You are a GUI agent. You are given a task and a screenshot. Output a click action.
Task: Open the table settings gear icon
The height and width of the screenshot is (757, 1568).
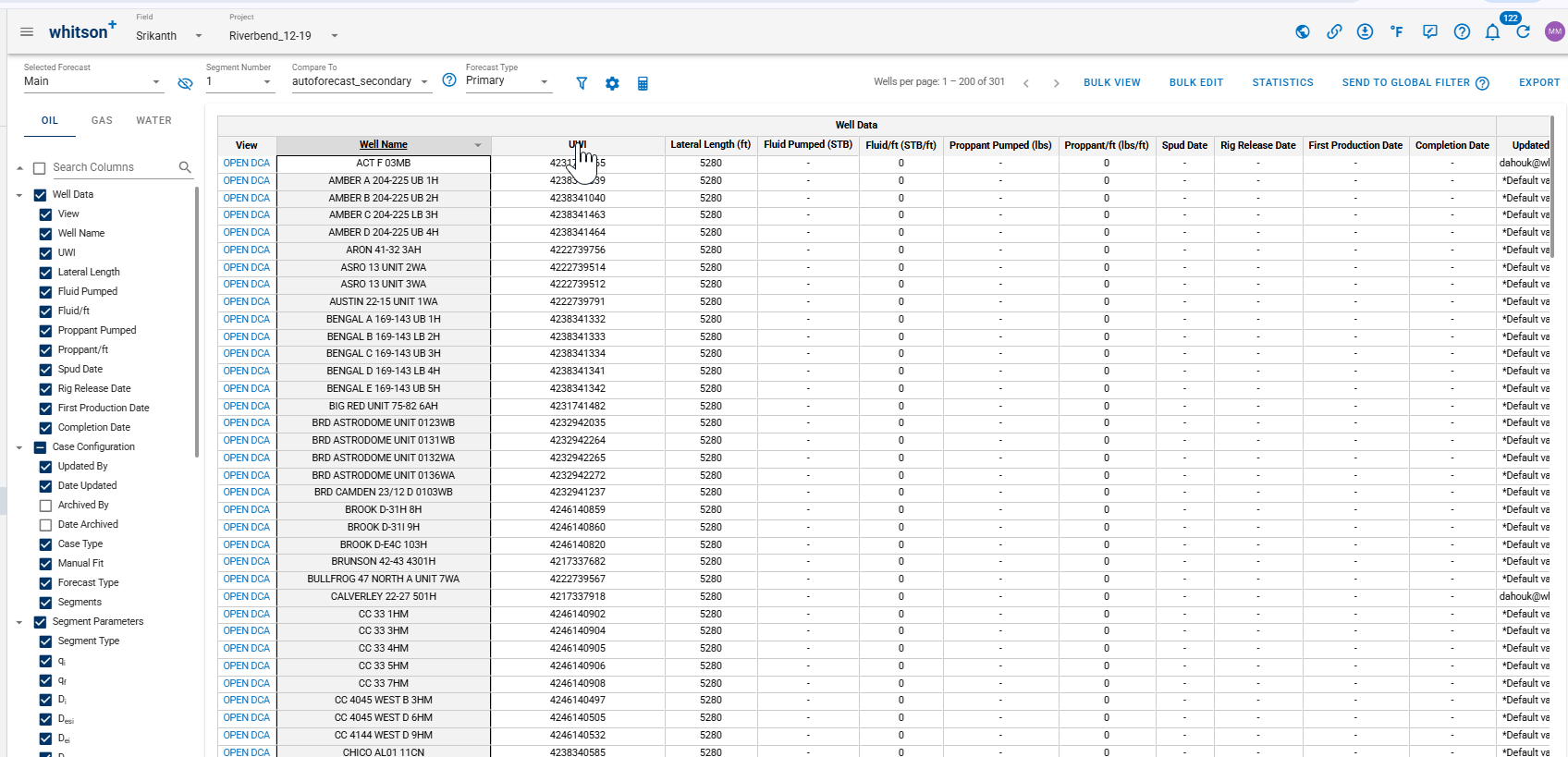[x=612, y=83]
